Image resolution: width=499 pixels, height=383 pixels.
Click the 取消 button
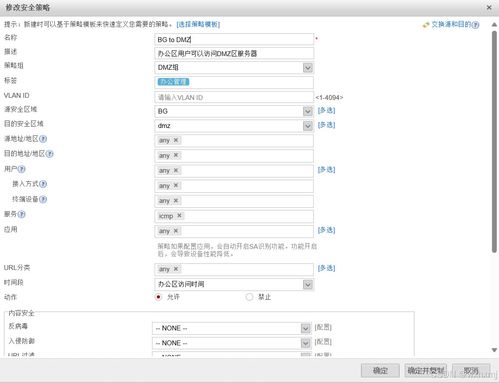[x=471, y=370]
